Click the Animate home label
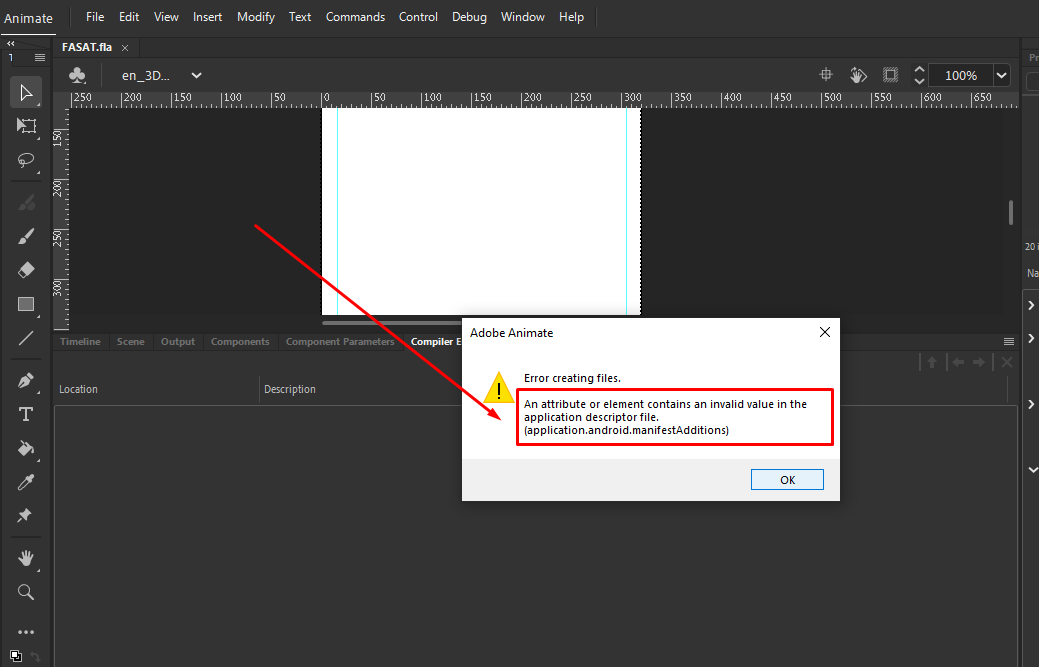The width and height of the screenshot is (1039, 667). (28, 19)
